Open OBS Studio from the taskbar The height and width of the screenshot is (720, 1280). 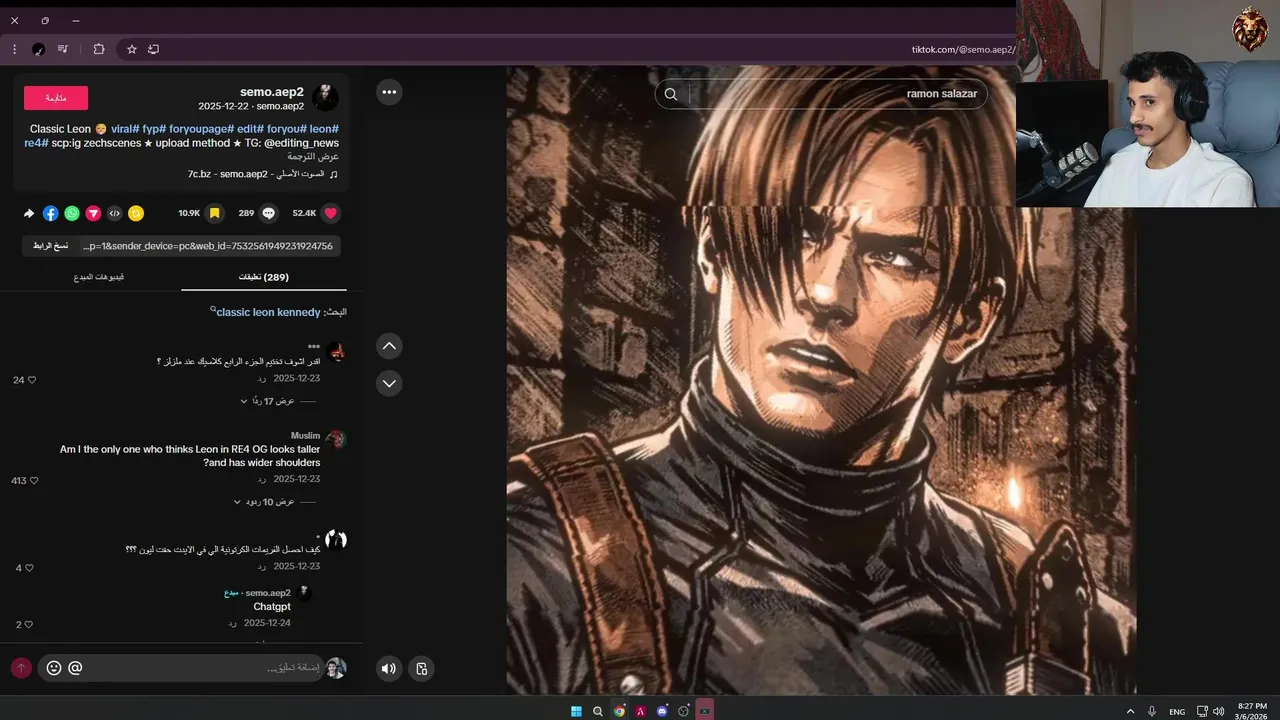[684, 711]
